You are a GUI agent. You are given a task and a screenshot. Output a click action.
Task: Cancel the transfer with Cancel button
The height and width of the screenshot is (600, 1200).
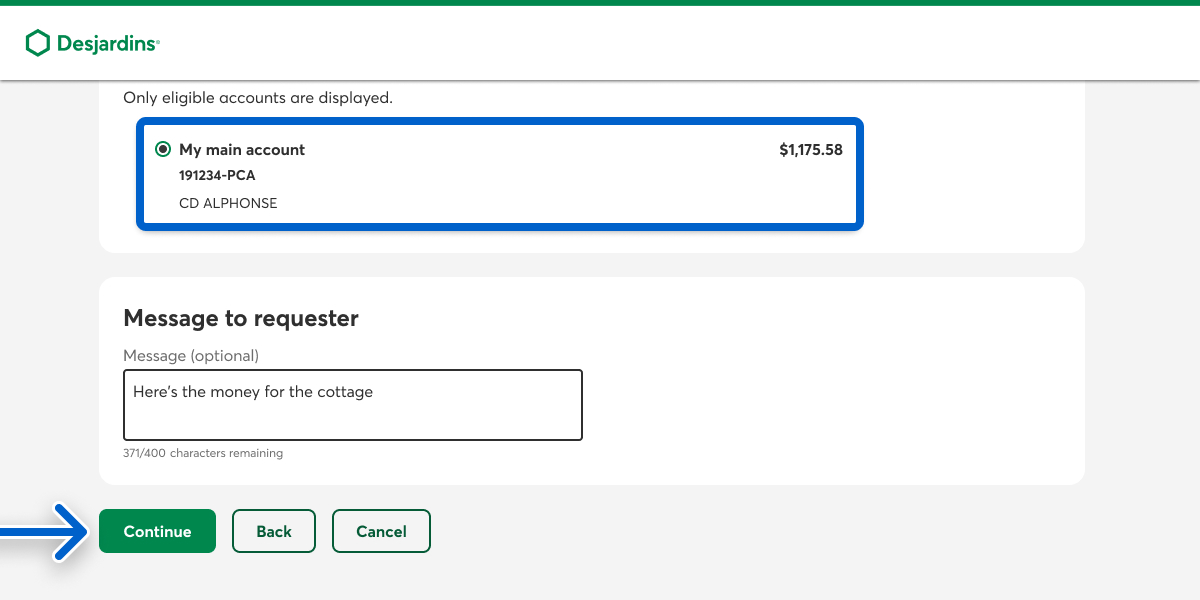click(x=381, y=531)
